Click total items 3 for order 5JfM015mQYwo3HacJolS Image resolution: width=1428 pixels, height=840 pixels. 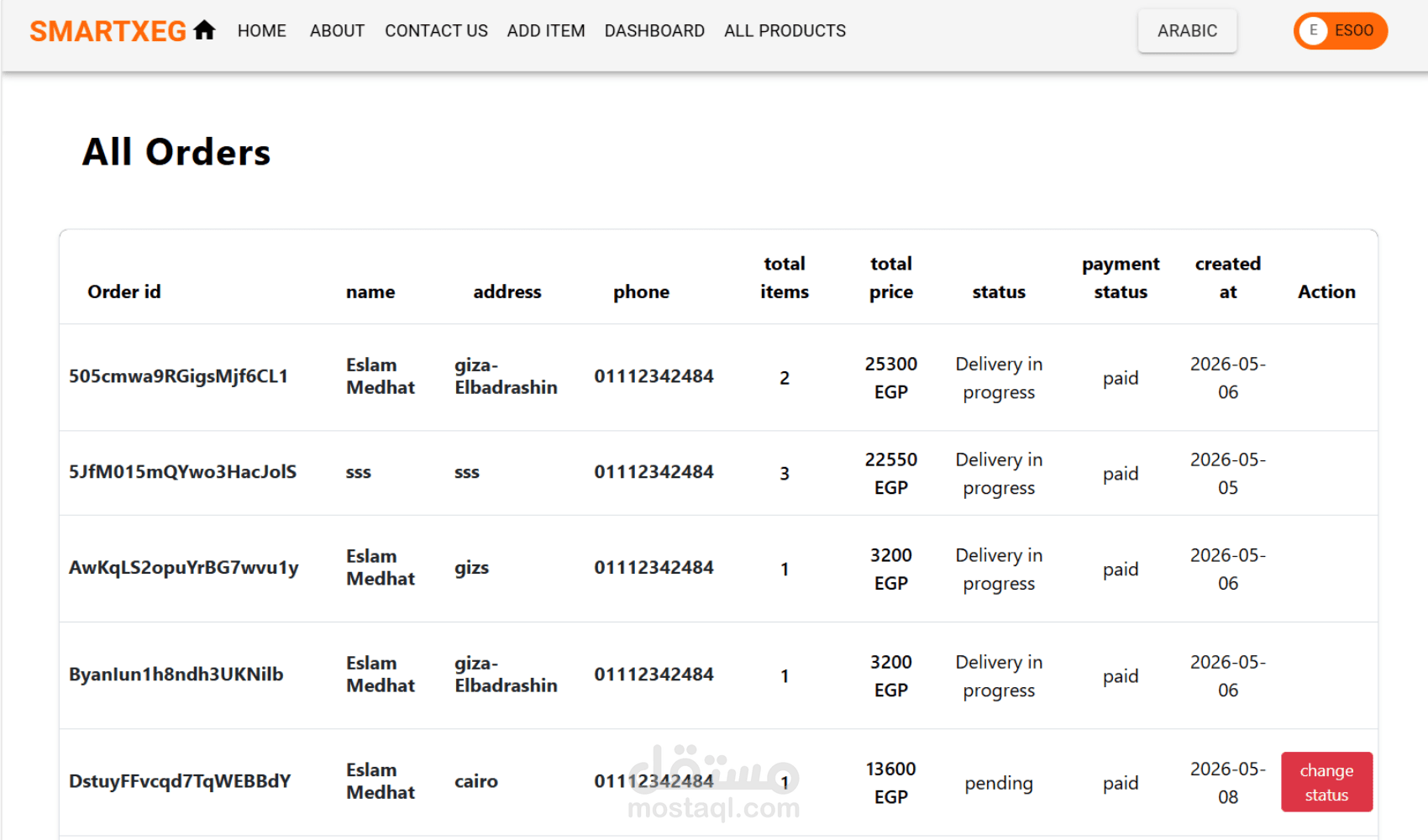pos(785,474)
